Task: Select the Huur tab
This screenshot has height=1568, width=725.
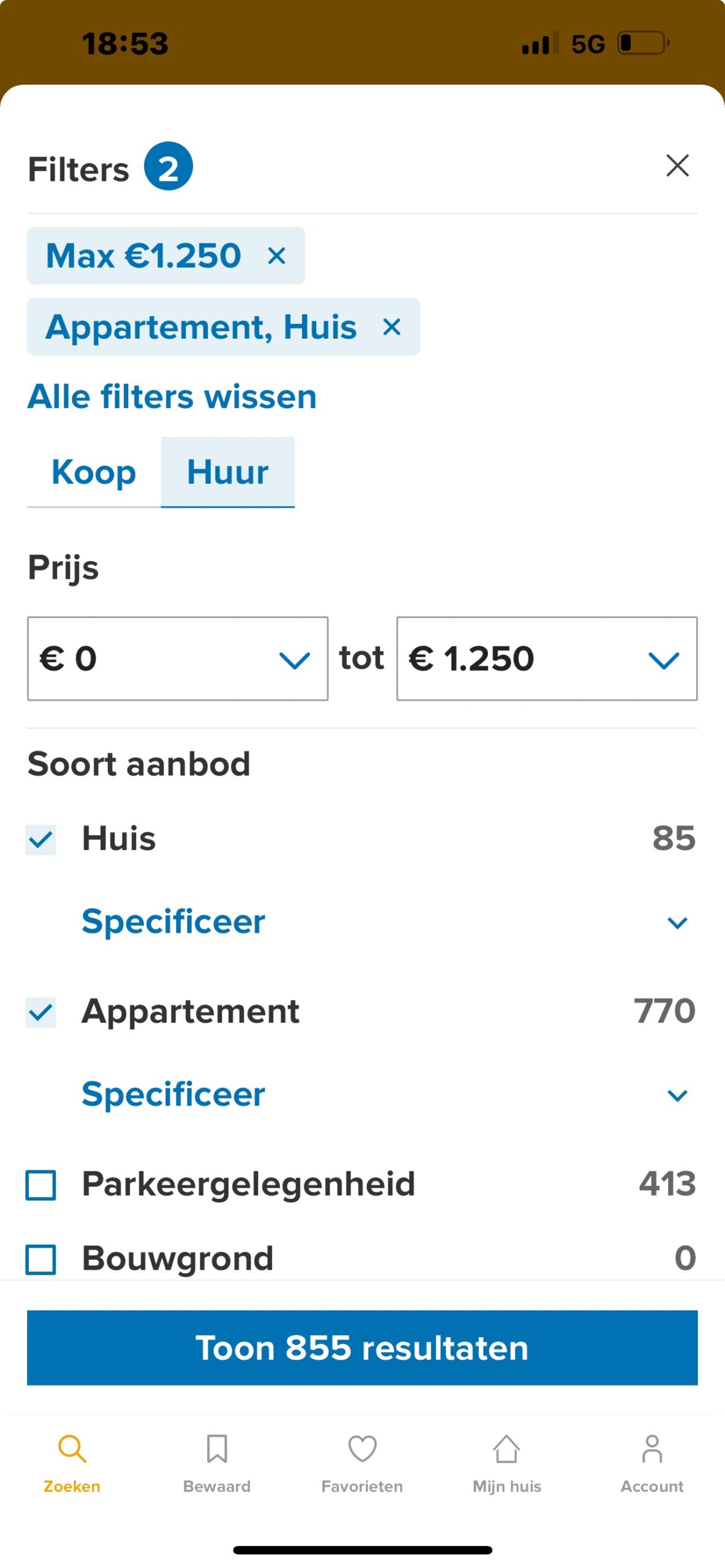Action: tap(227, 472)
